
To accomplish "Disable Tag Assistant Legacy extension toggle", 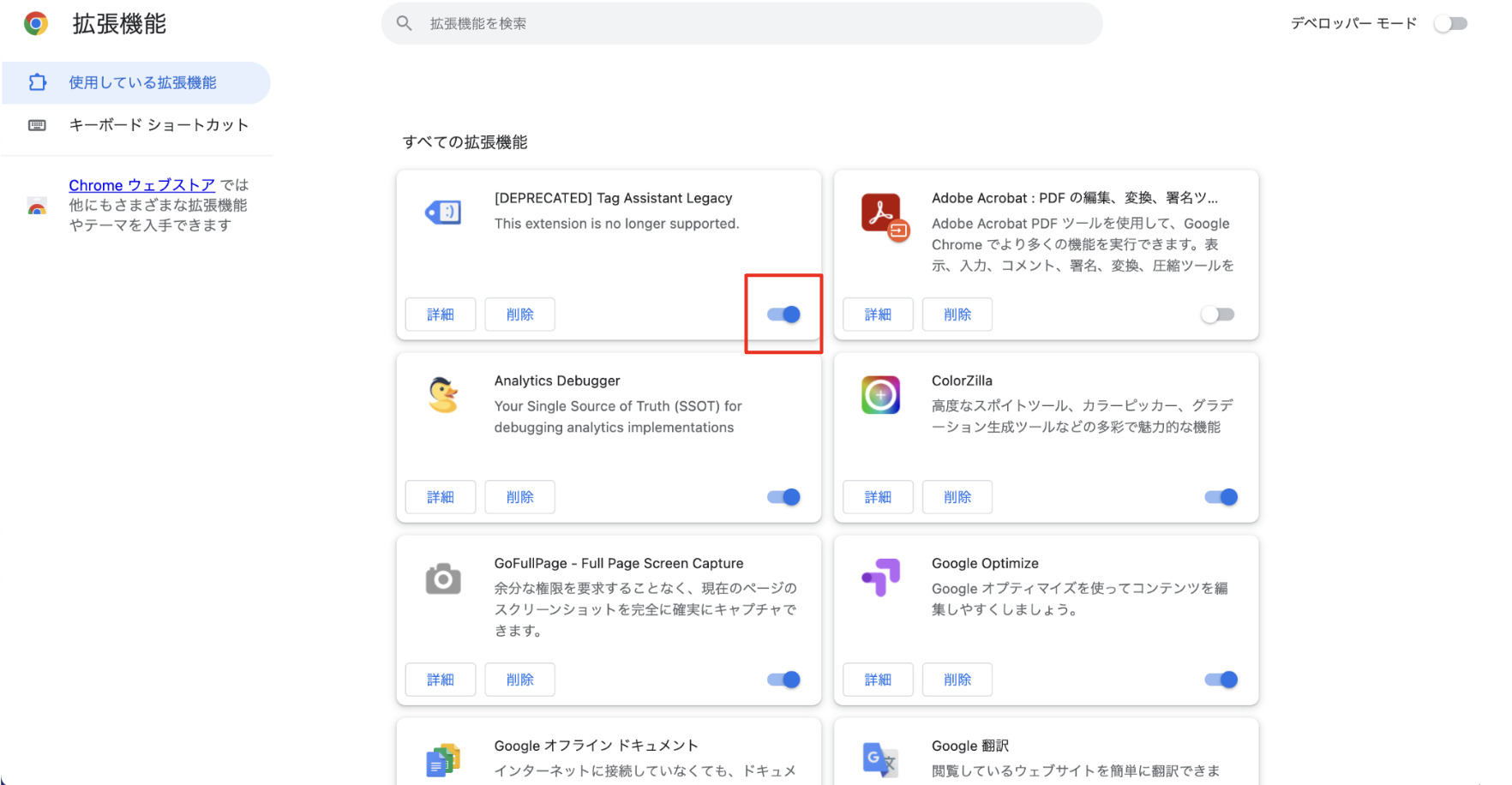I will tap(784, 315).
